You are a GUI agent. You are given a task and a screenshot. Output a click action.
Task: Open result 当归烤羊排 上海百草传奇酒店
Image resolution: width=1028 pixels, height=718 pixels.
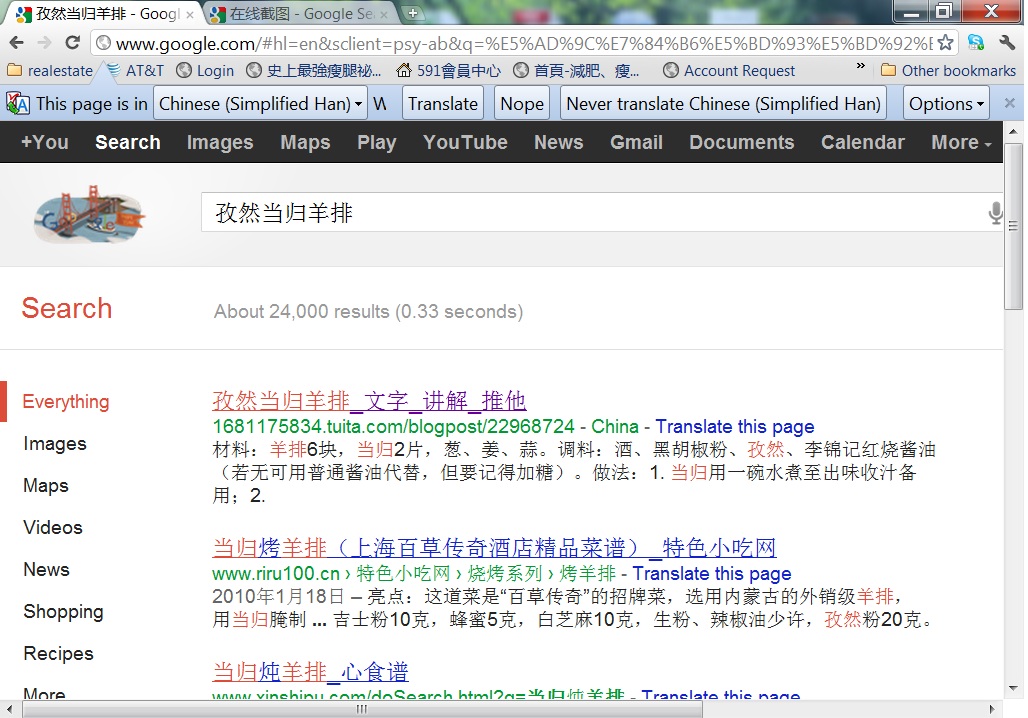pyautogui.click(x=494, y=547)
